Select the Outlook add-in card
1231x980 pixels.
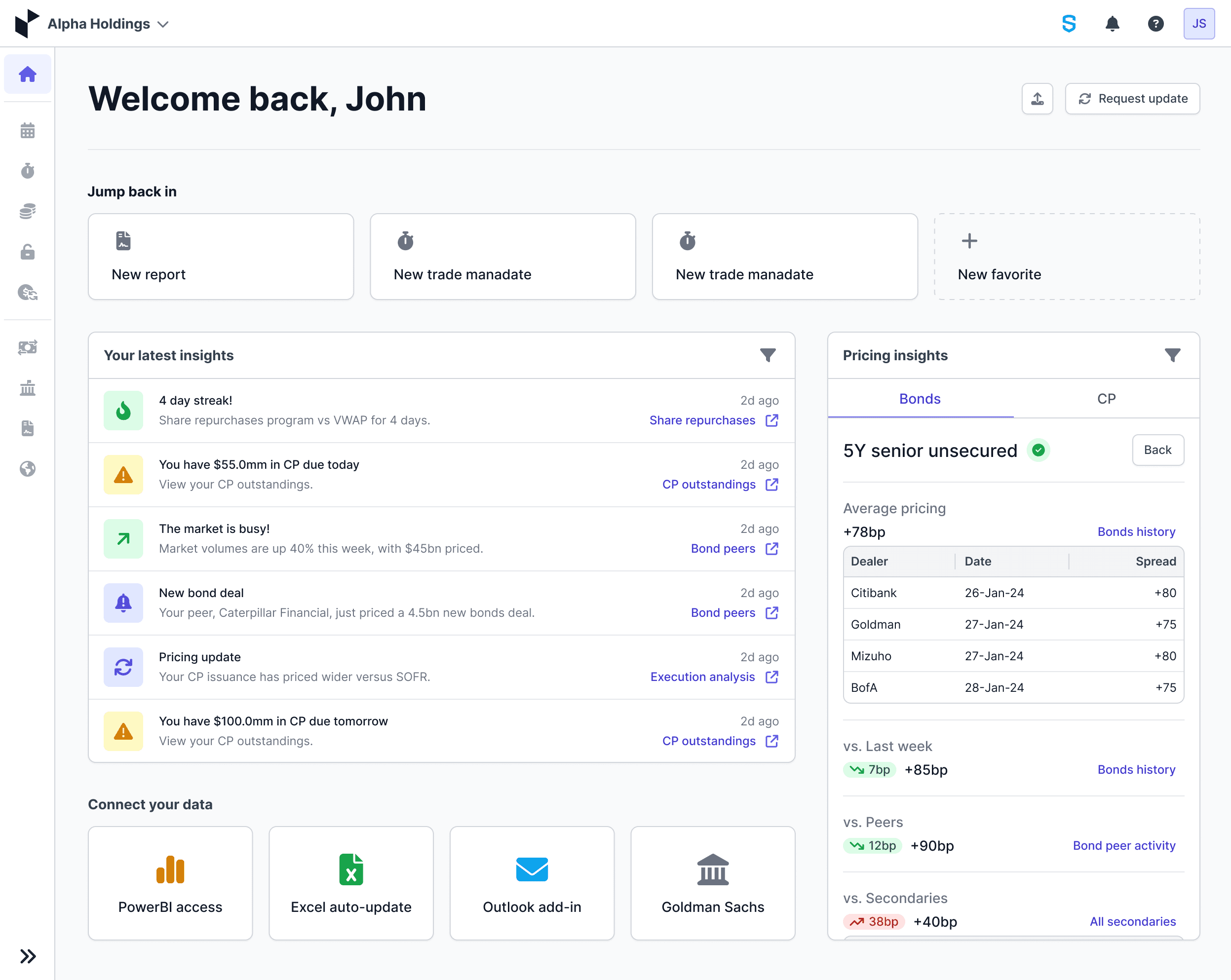(x=532, y=883)
